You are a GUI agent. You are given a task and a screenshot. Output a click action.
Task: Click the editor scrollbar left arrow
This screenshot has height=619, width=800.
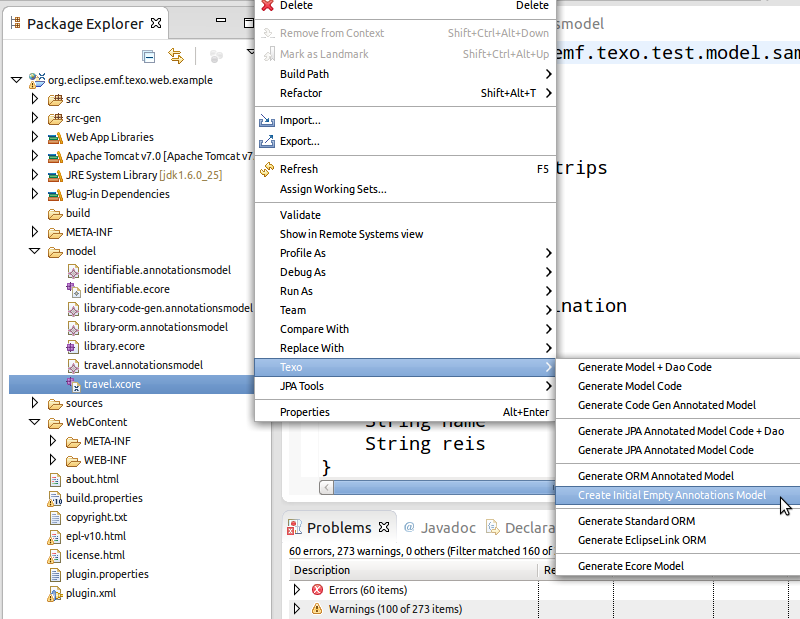pos(327,487)
